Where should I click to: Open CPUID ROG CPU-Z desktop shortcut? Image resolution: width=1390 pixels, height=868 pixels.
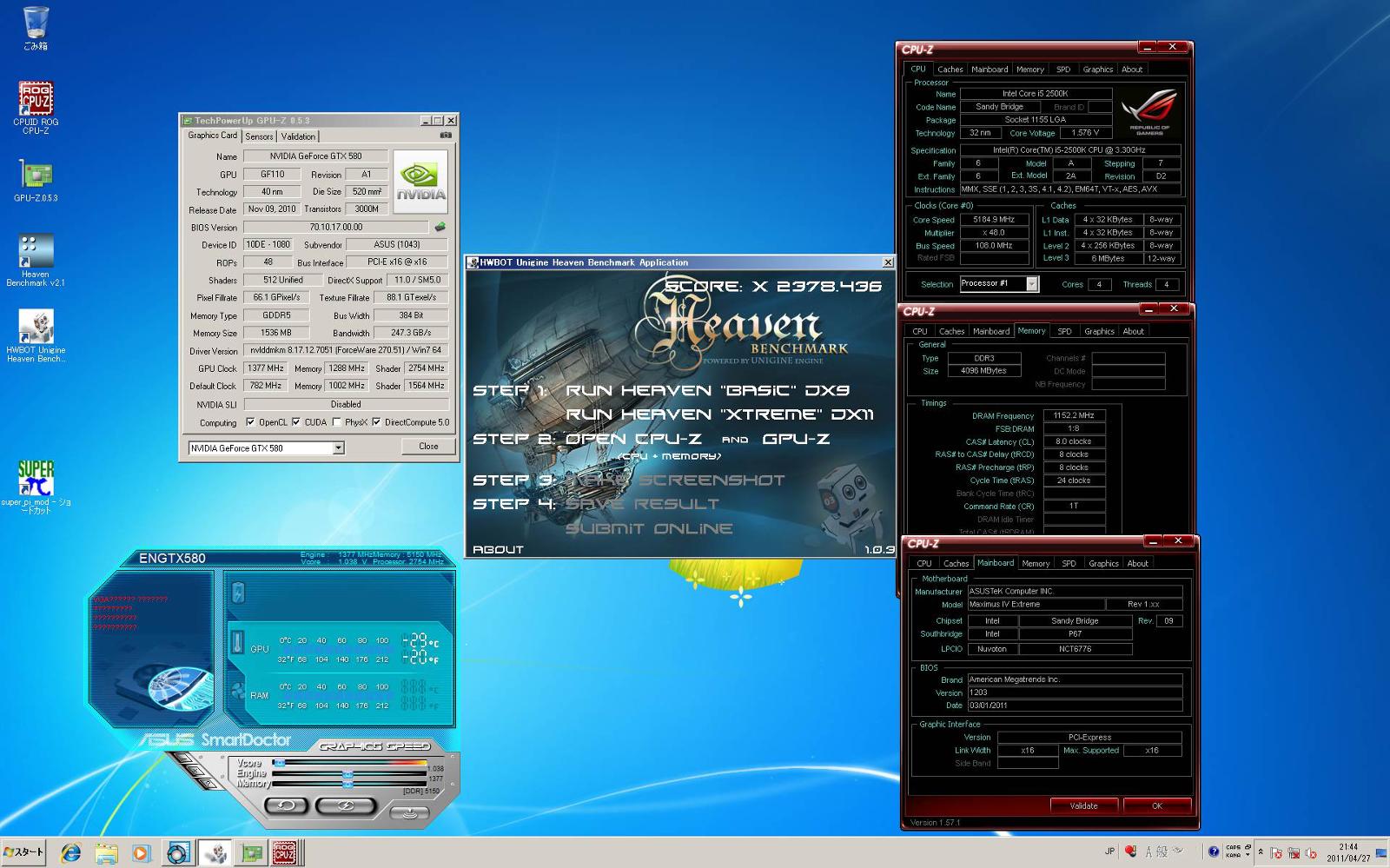tap(36, 108)
